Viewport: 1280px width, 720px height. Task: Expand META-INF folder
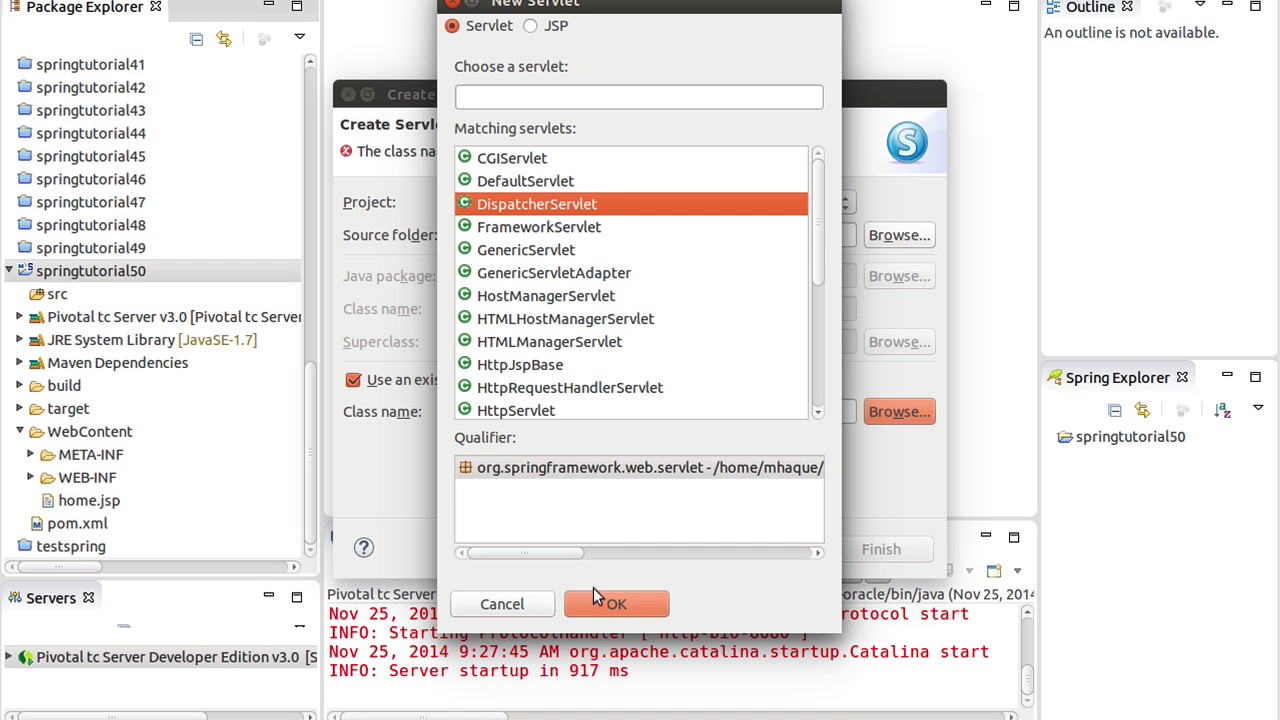(x=30, y=455)
